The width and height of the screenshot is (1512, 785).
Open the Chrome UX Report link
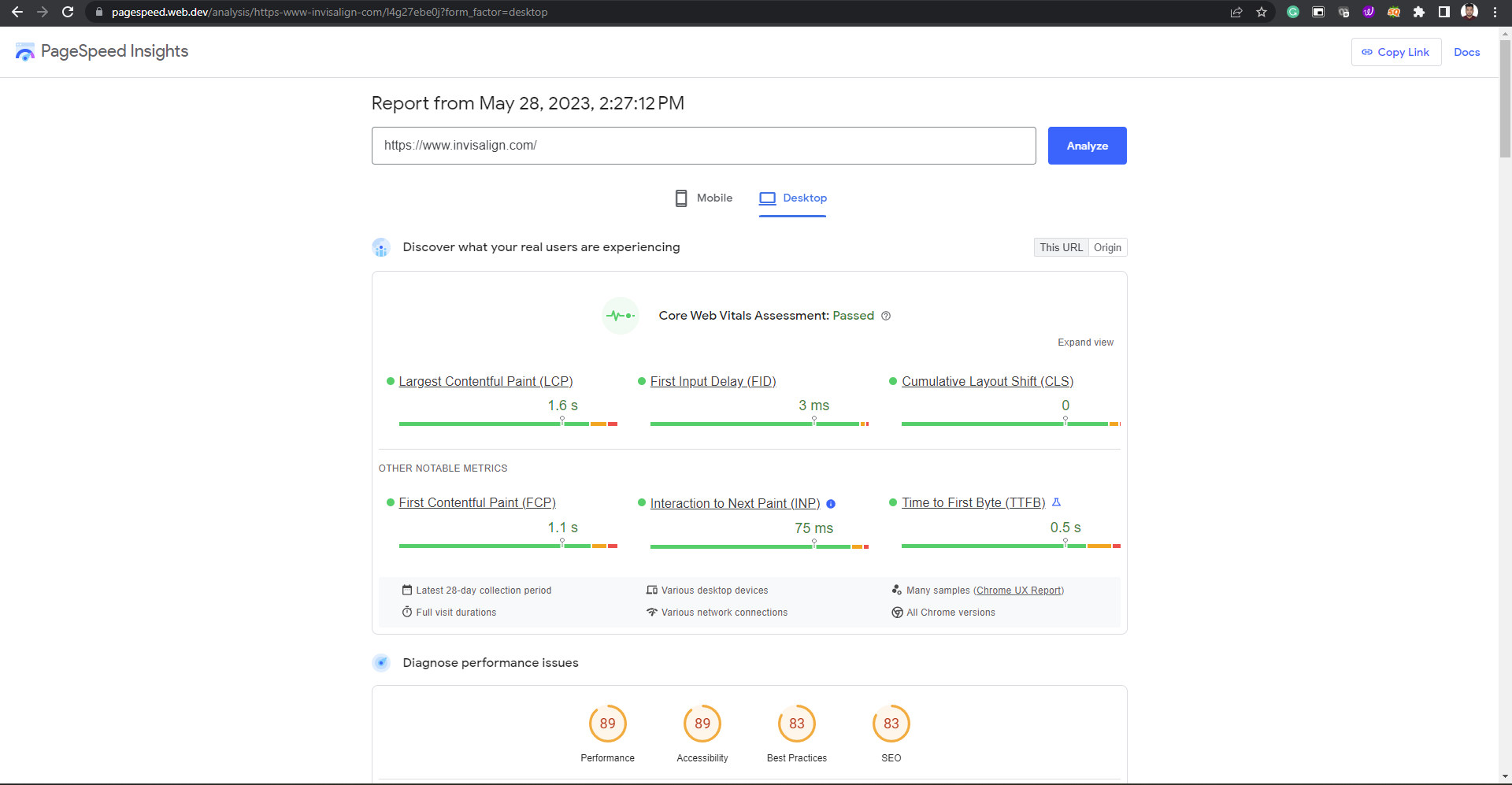tap(1018, 591)
